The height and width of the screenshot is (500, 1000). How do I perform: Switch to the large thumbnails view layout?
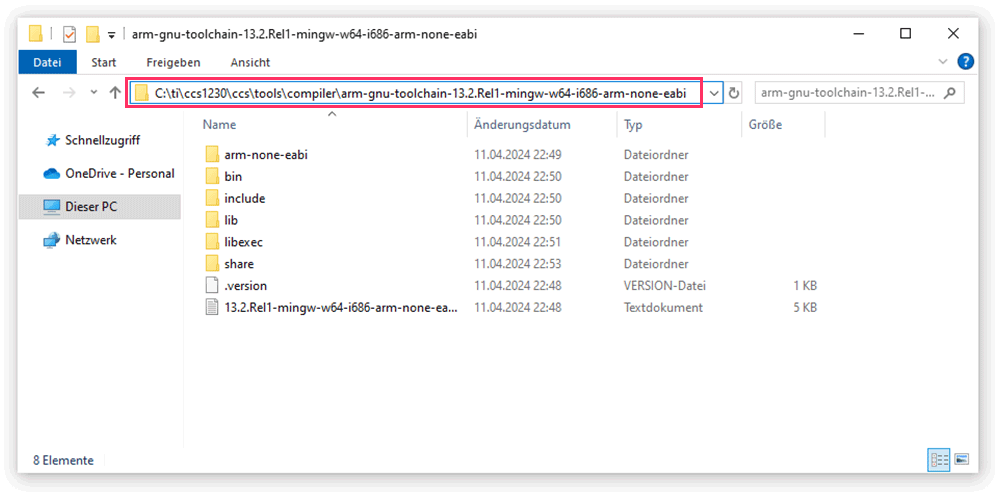(x=962, y=459)
